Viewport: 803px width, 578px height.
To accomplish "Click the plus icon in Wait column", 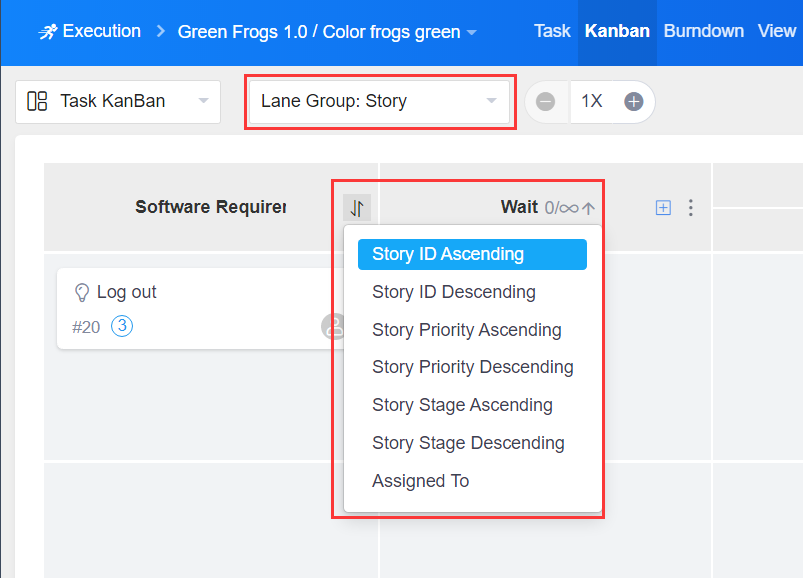I will pos(662,208).
